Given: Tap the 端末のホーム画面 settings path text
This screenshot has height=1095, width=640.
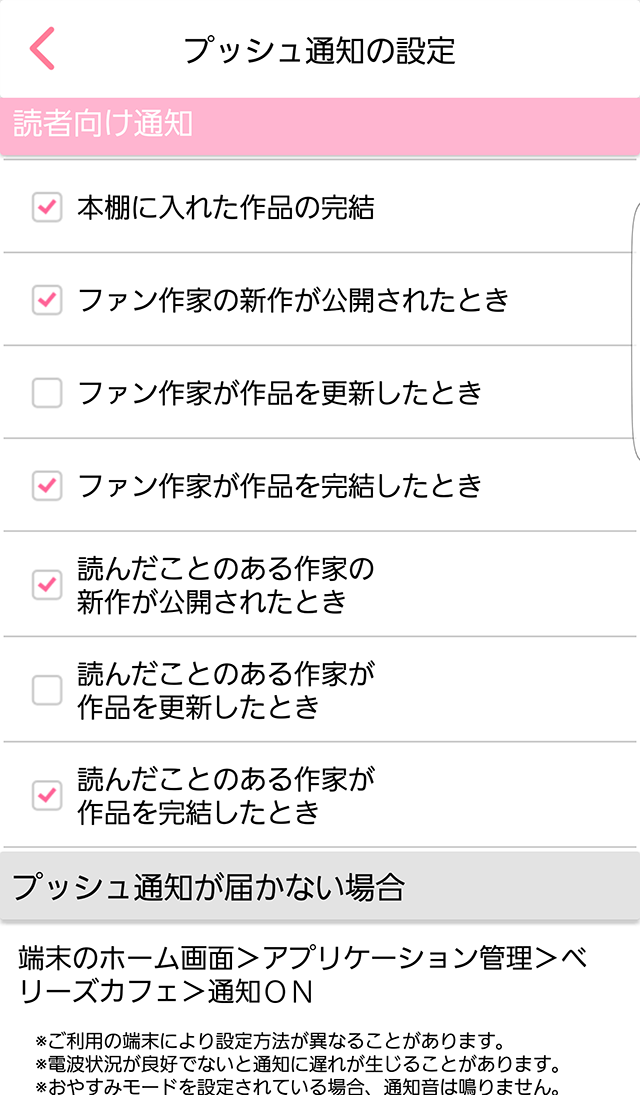Looking at the screenshot, I should tap(302, 974).
